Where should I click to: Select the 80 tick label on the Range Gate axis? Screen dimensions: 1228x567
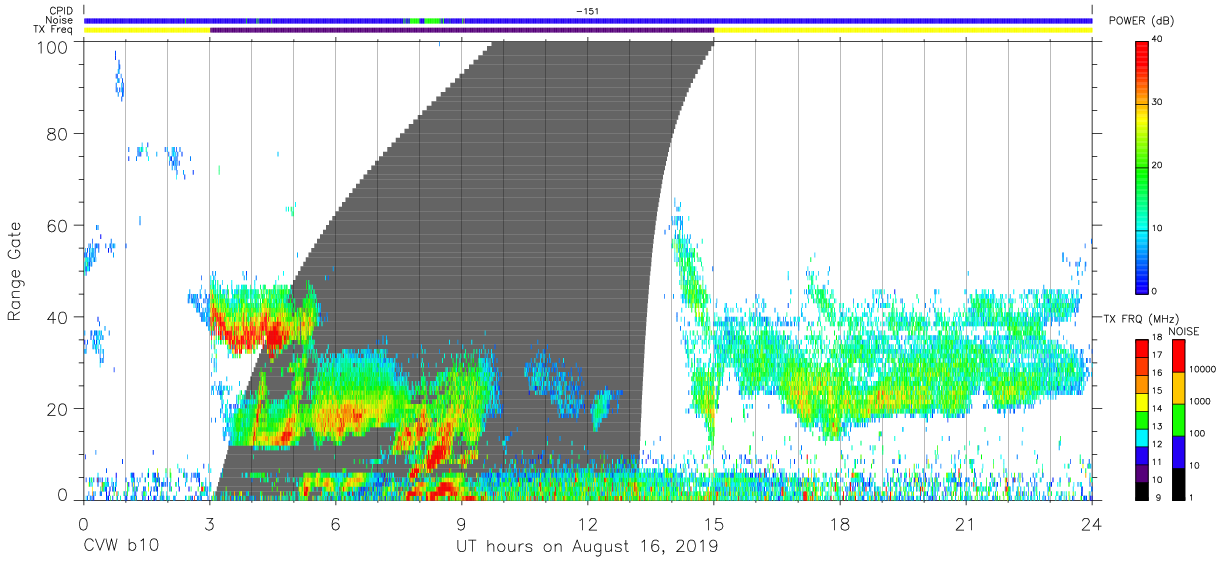point(57,133)
